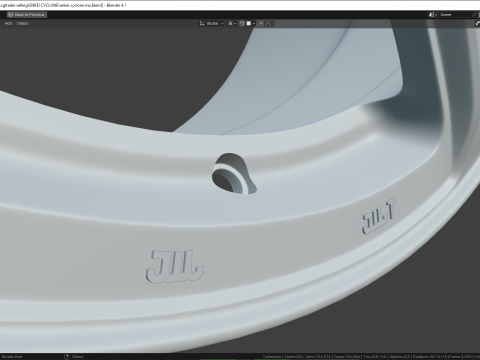Open the Object menu in viewport header
Screen dimensions: 480x360
click(22, 23)
